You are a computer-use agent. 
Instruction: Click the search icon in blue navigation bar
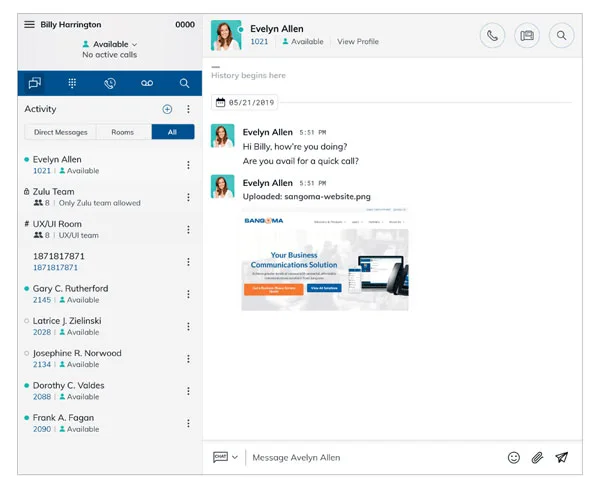pos(184,84)
